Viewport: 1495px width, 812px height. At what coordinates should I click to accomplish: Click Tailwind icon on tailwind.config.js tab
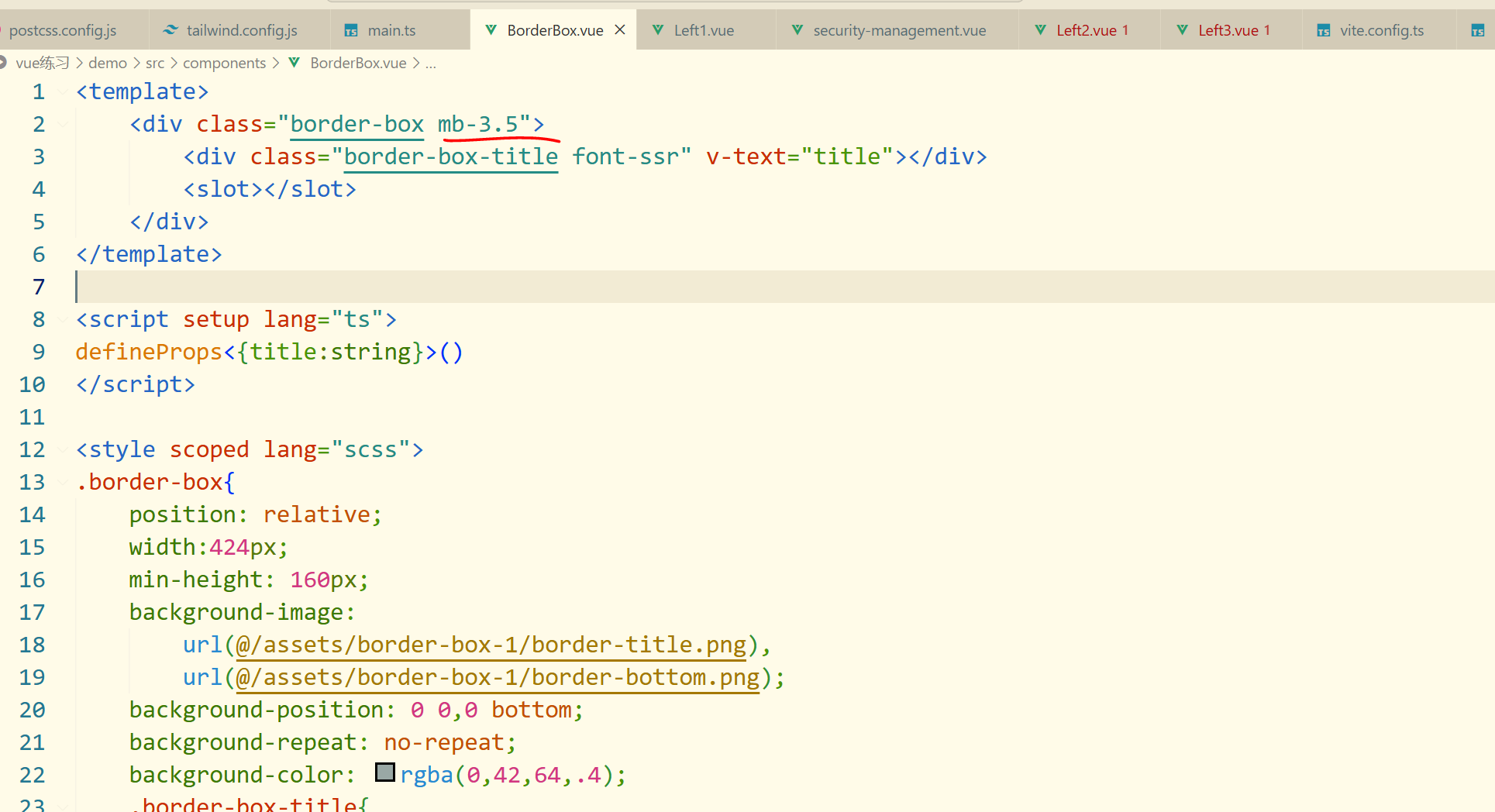171,30
